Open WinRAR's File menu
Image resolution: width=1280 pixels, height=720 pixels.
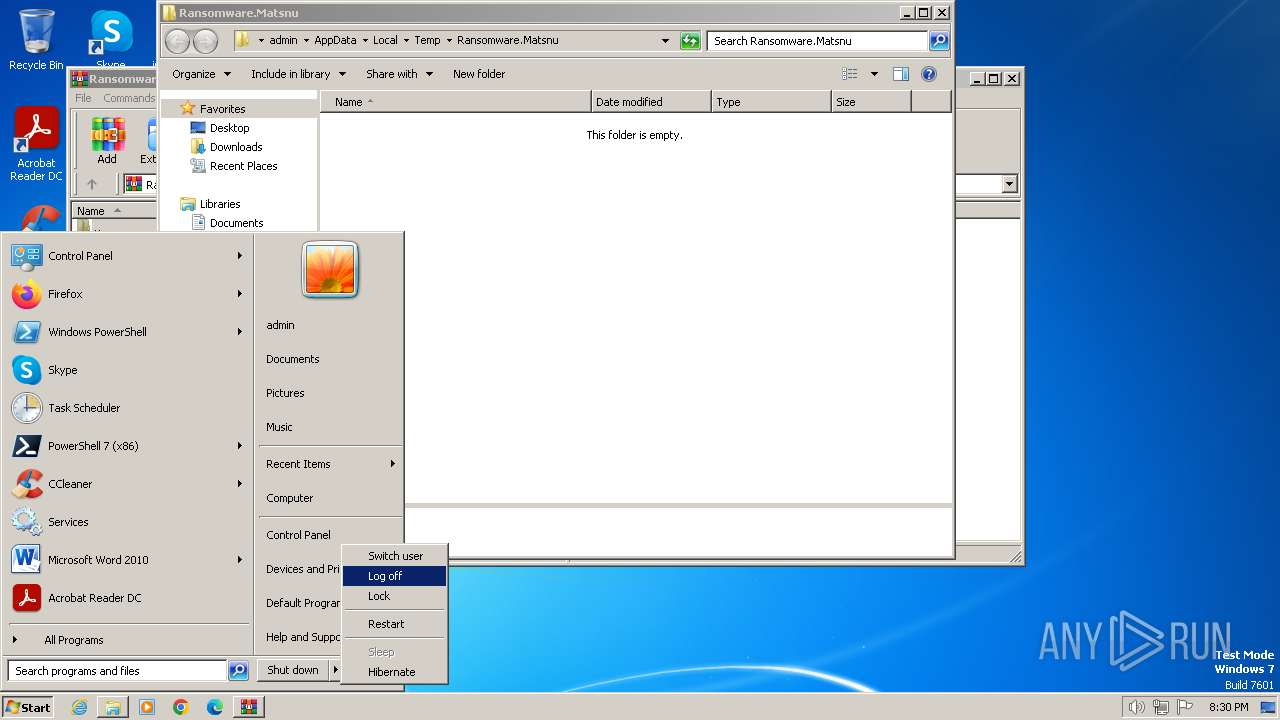click(x=83, y=98)
